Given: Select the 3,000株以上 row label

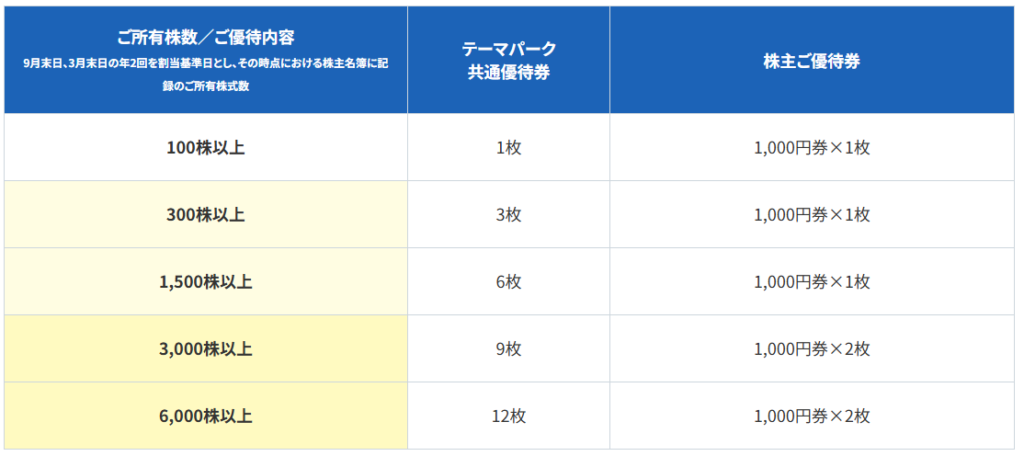Looking at the screenshot, I should click(x=205, y=349).
